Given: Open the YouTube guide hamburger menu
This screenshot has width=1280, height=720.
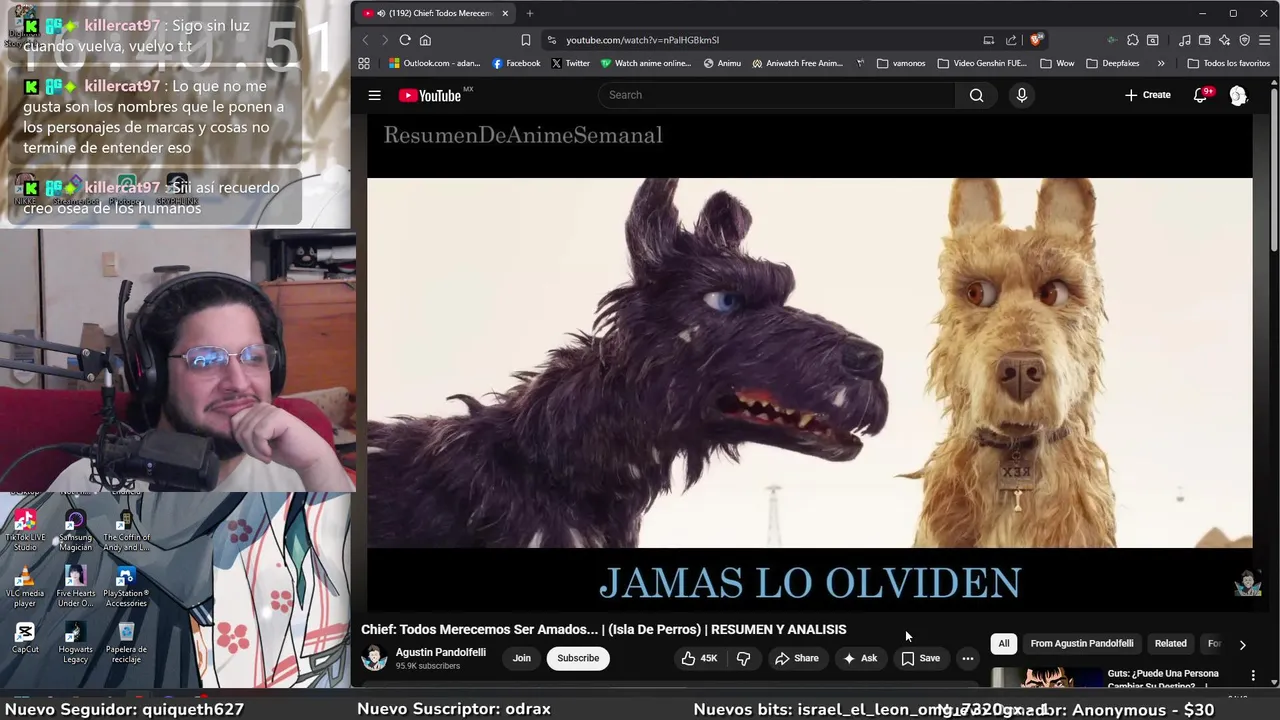Looking at the screenshot, I should tap(374, 95).
